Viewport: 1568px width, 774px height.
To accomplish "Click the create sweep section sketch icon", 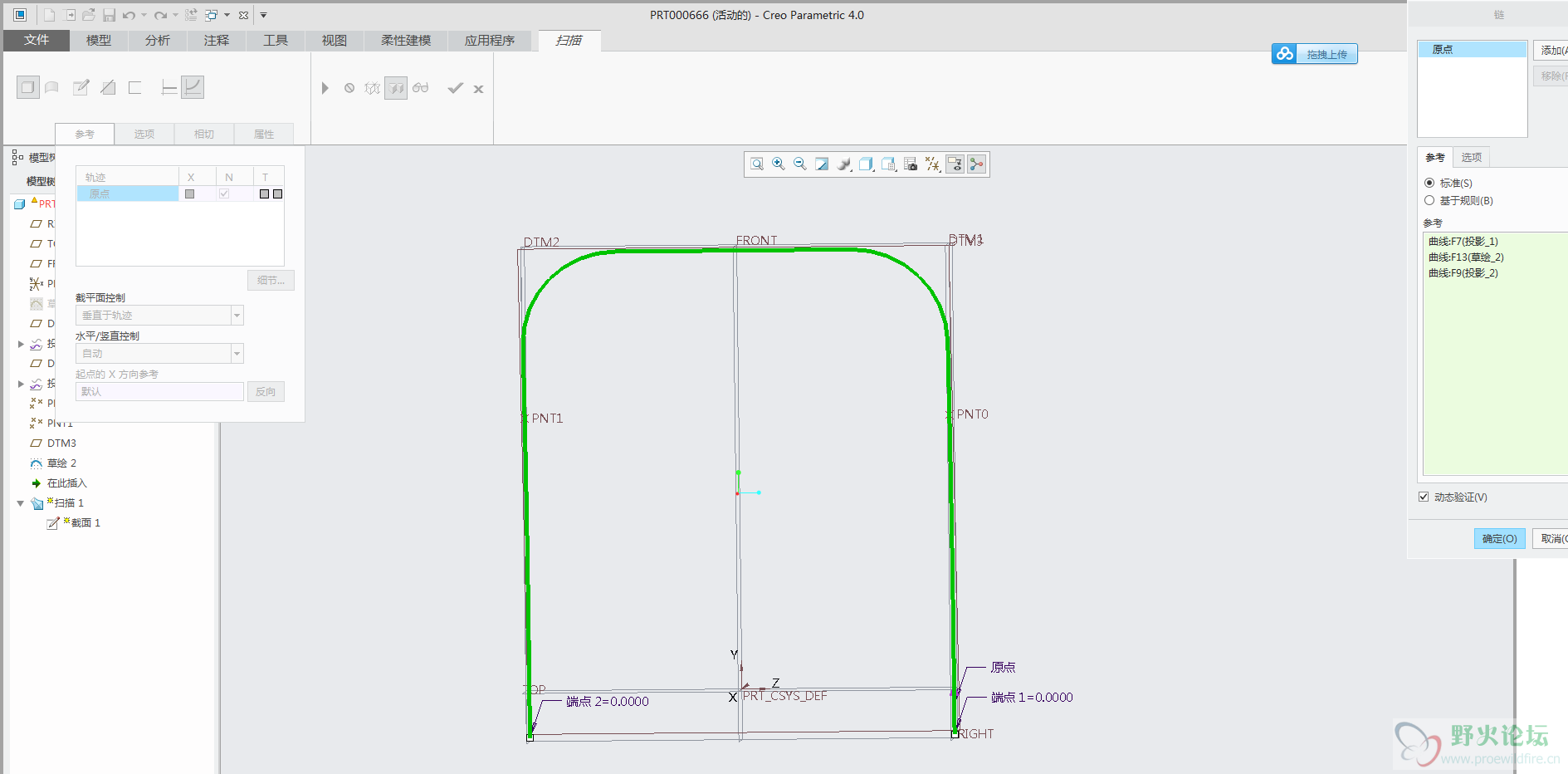I will tap(81, 87).
